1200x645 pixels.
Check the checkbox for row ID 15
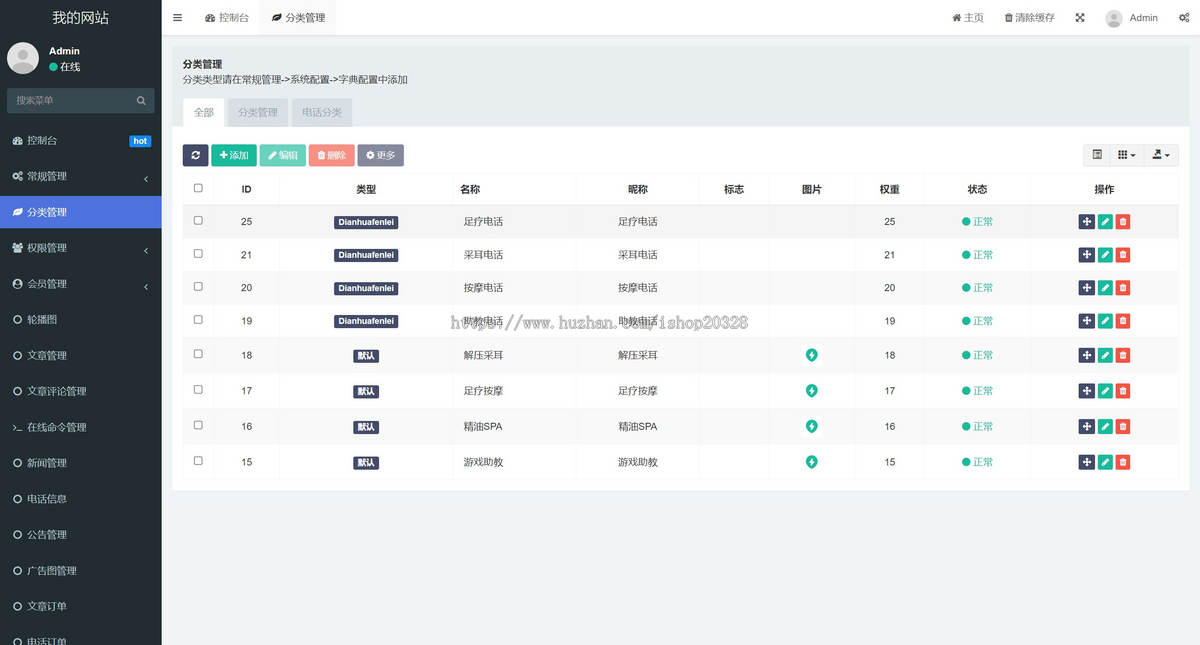198,461
